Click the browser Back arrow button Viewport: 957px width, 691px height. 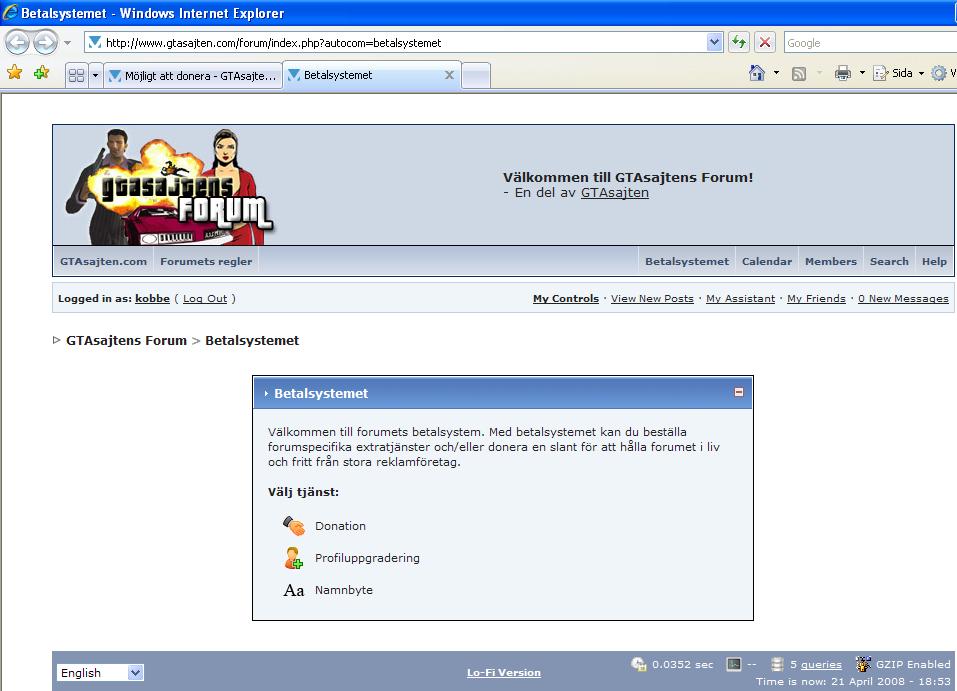(x=18, y=43)
